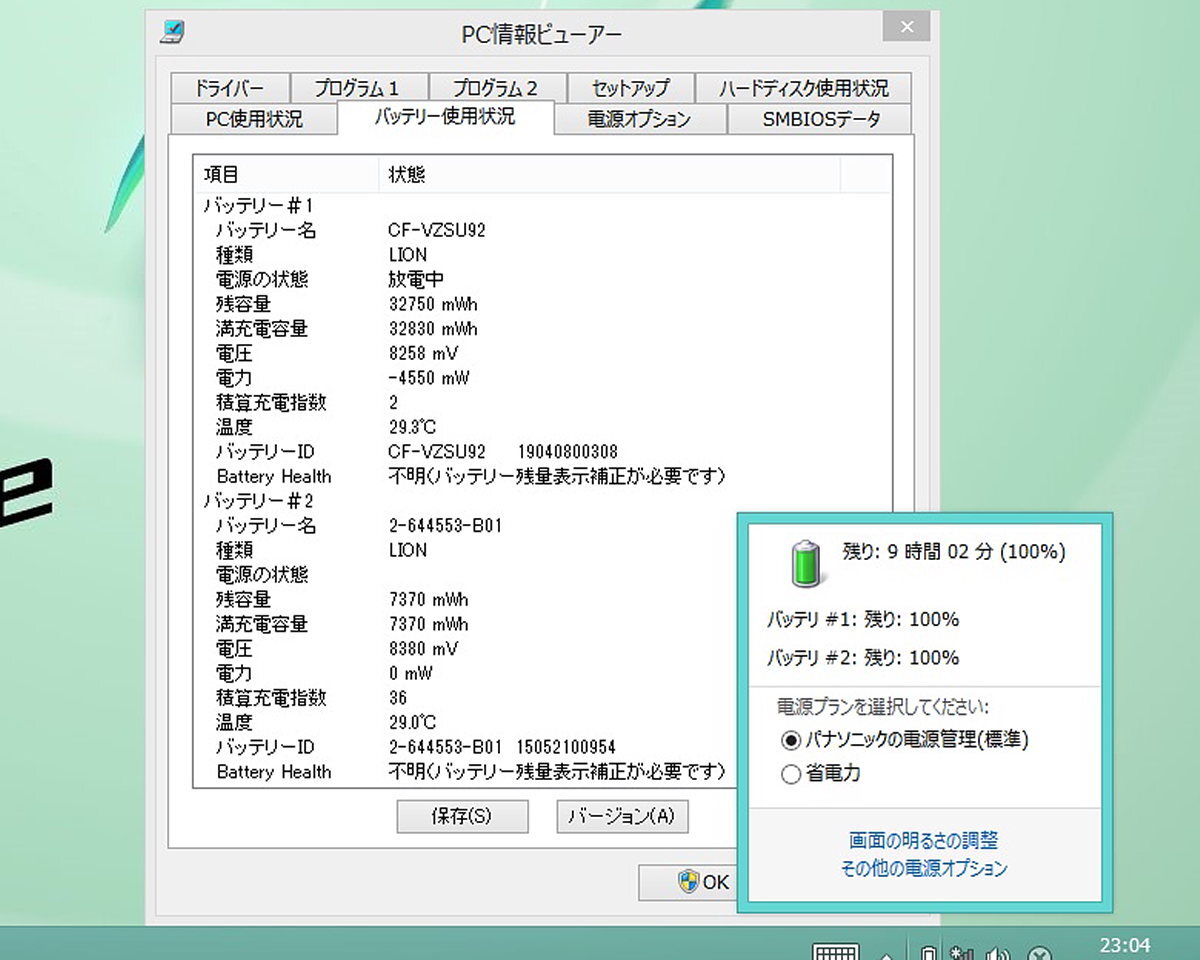Click the battery tray icon
Screen dimensions: 1200x960
pos(928,953)
